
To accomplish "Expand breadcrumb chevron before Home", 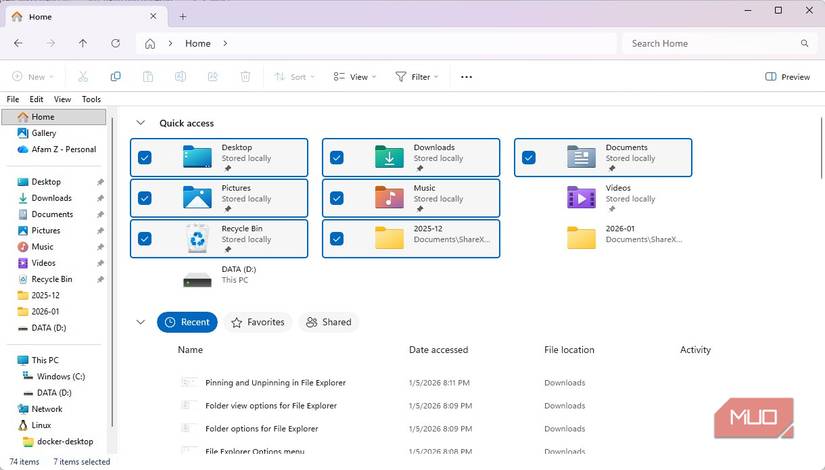I will (x=170, y=44).
